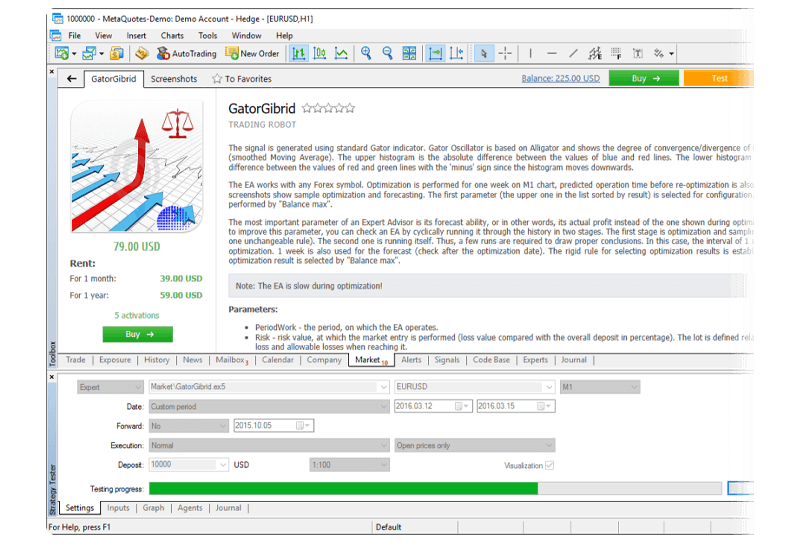The height and width of the screenshot is (550, 800).
Task: Select the text label tool
Action: pyautogui.click(x=637, y=53)
